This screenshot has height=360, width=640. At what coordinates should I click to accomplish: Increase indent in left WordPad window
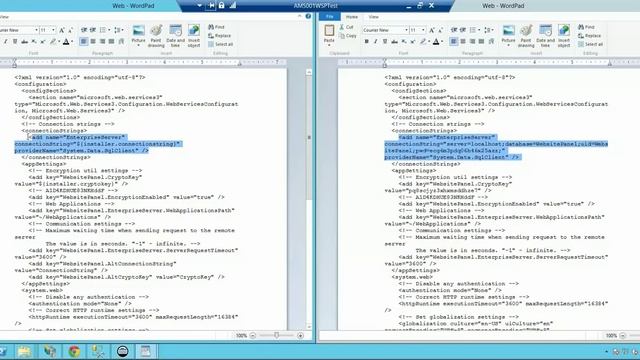tap(93, 30)
